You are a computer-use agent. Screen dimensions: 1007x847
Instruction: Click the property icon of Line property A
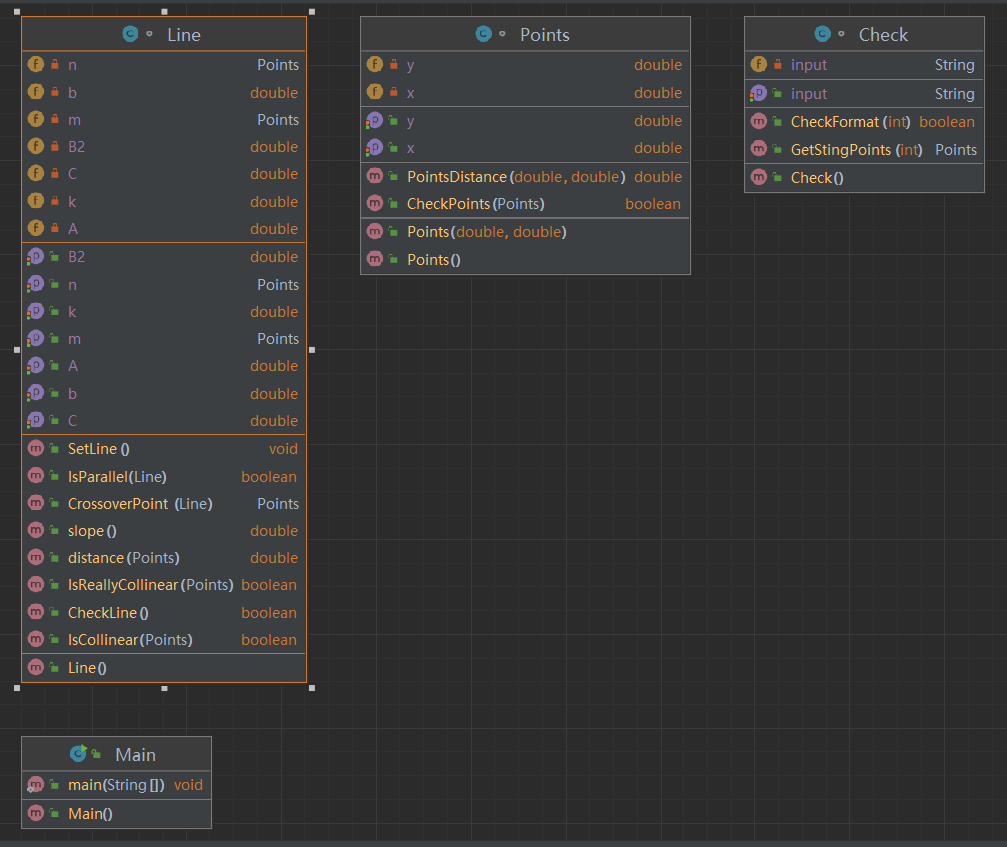click(x=35, y=365)
